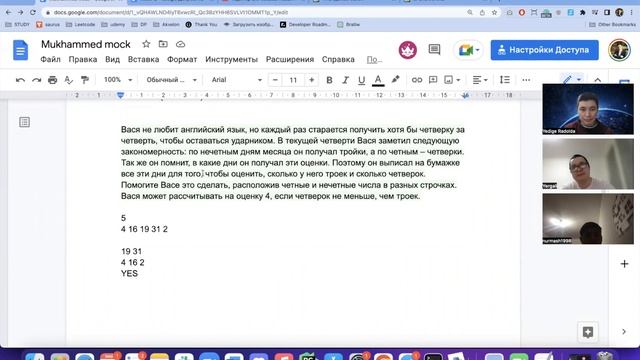Click the pink collaborator avatar

pyautogui.click(x=407, y=50)
